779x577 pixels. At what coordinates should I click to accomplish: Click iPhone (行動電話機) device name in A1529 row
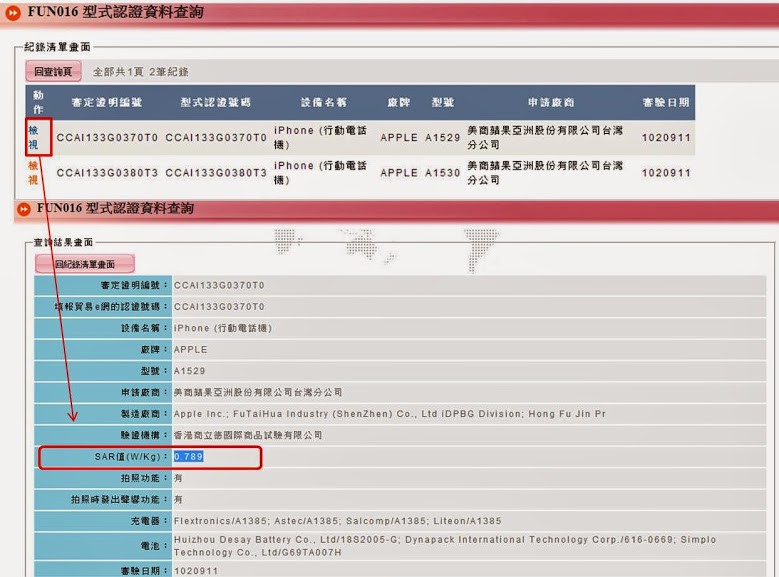click(x=320, y=138)
